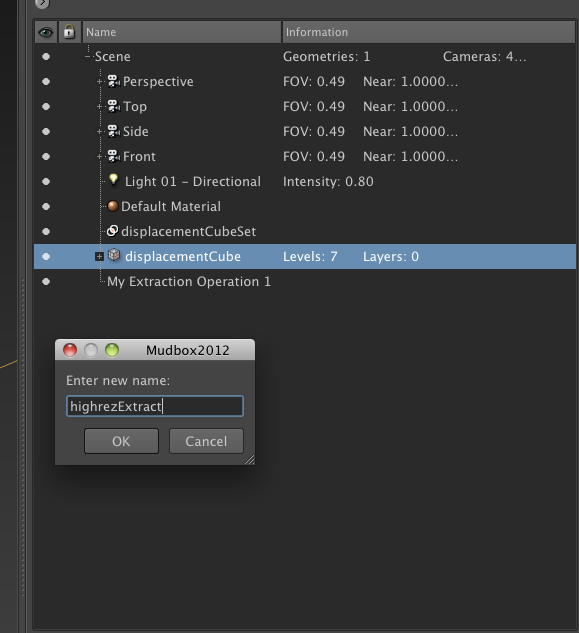This screenshot has height=633, width=579.
Task: Click the Side camera icon
Action: point(113,131)
